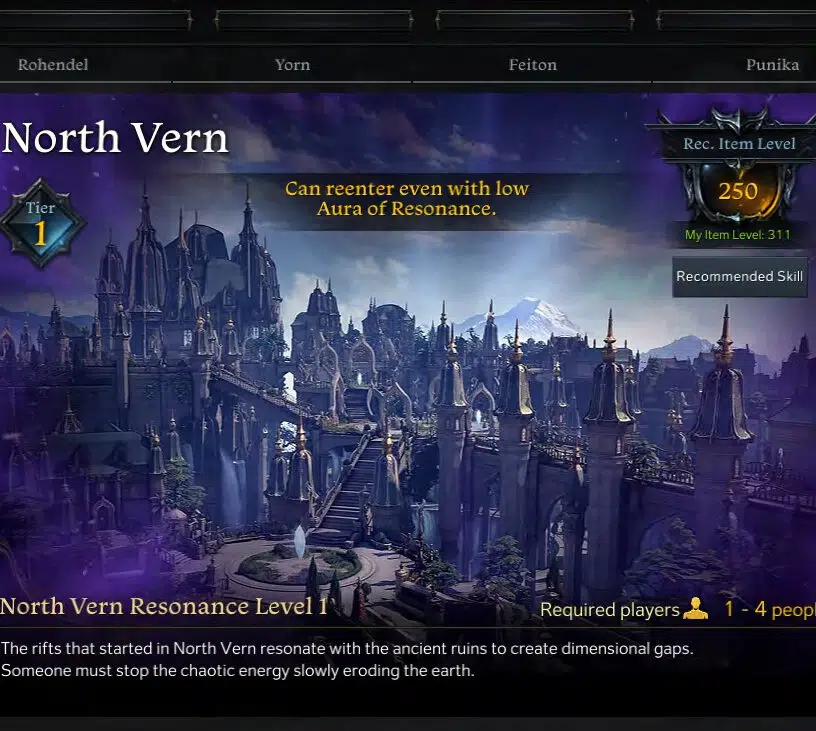Click the dungeon description about dimensional gaps
This screenshot has height=731, width=816.
347,660
